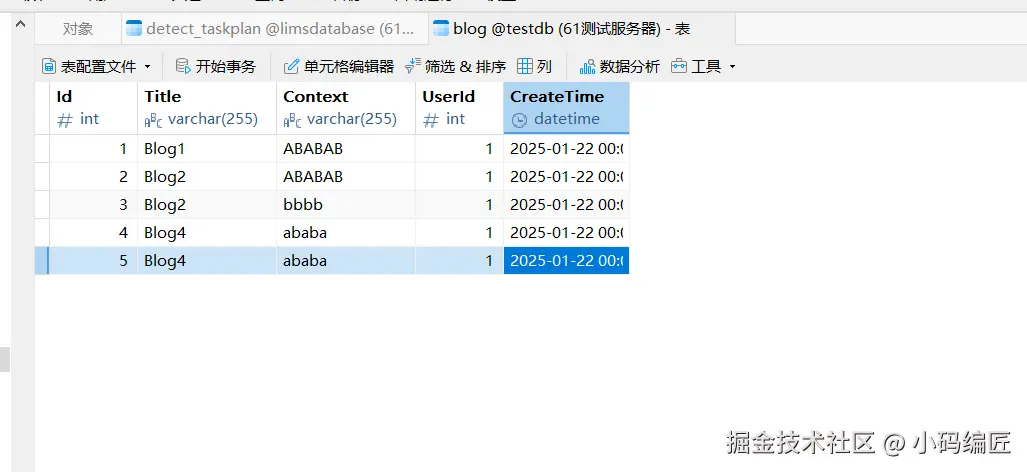Click the 筛选 & 排序 filter icon

tap(412, 67)
